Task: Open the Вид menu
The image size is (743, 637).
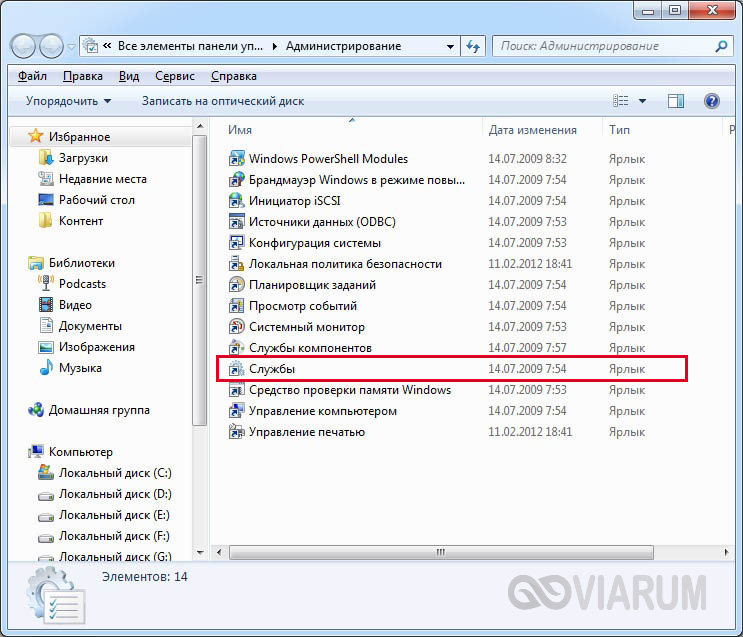Action: pyautogui.click(x=129, y=76)
